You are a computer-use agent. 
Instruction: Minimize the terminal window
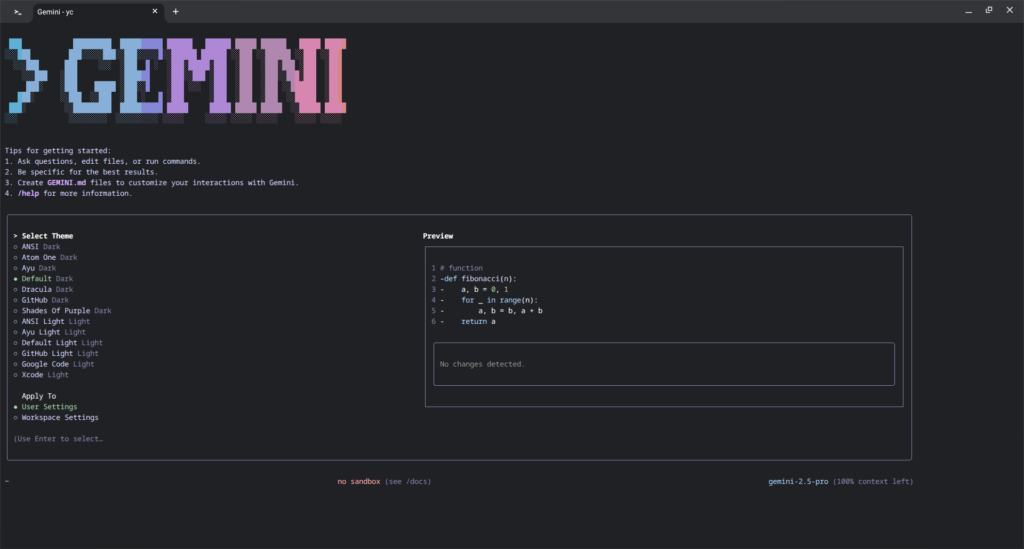point(968,11)
